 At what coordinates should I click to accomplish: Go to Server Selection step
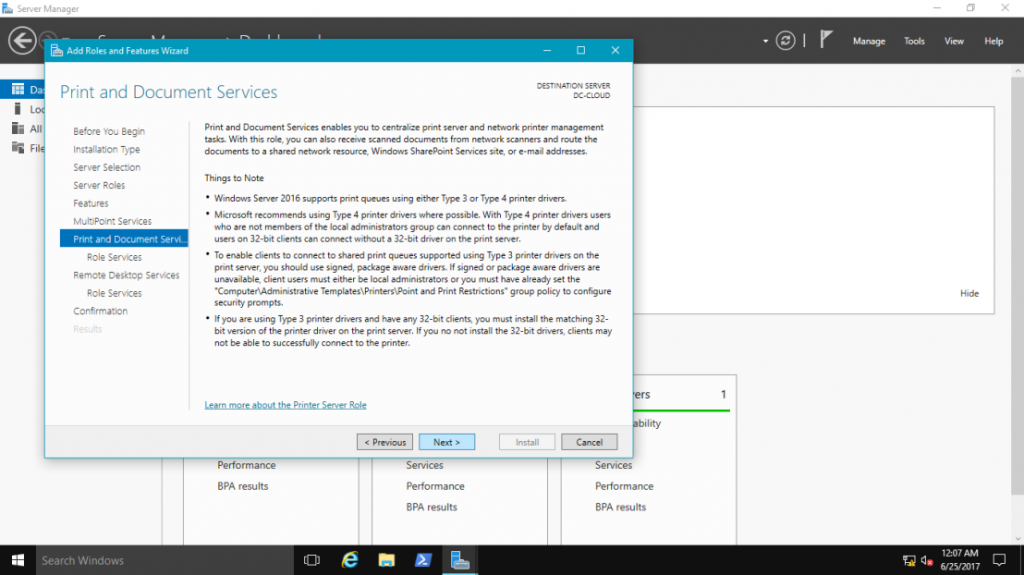pos(106,167)
